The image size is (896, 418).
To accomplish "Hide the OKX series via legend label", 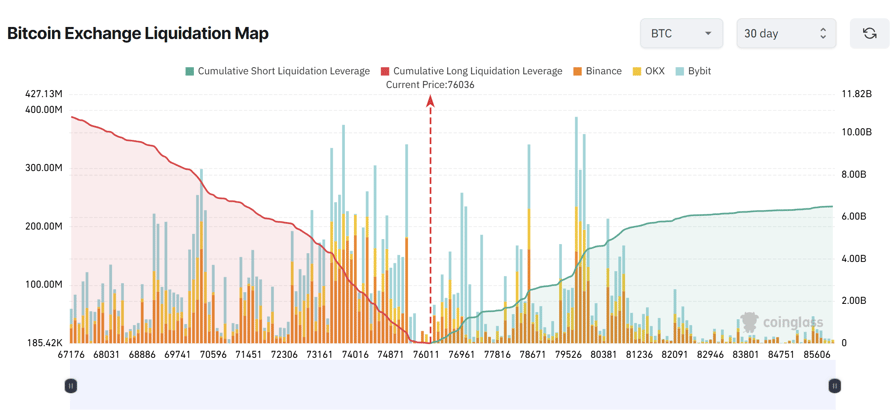I will coord(654,72).
